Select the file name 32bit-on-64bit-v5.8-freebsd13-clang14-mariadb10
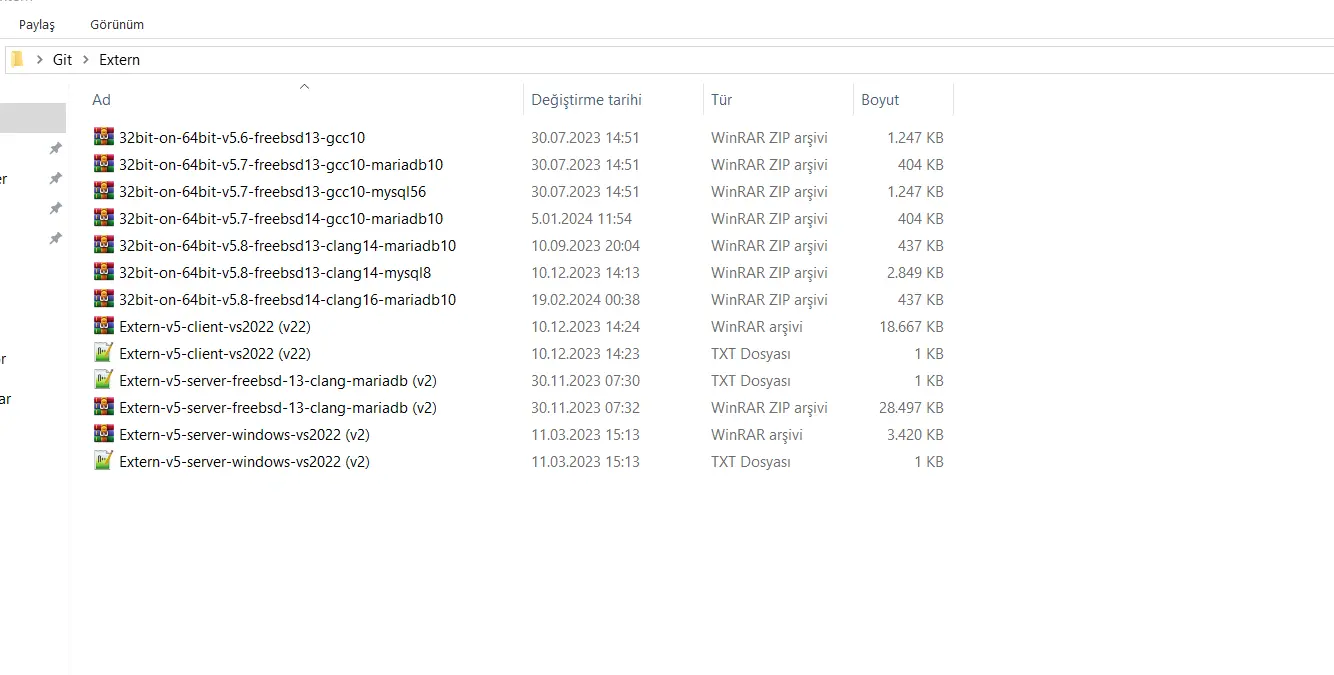Viewport: 1334px width, 675px height. (x=288, y=246)
